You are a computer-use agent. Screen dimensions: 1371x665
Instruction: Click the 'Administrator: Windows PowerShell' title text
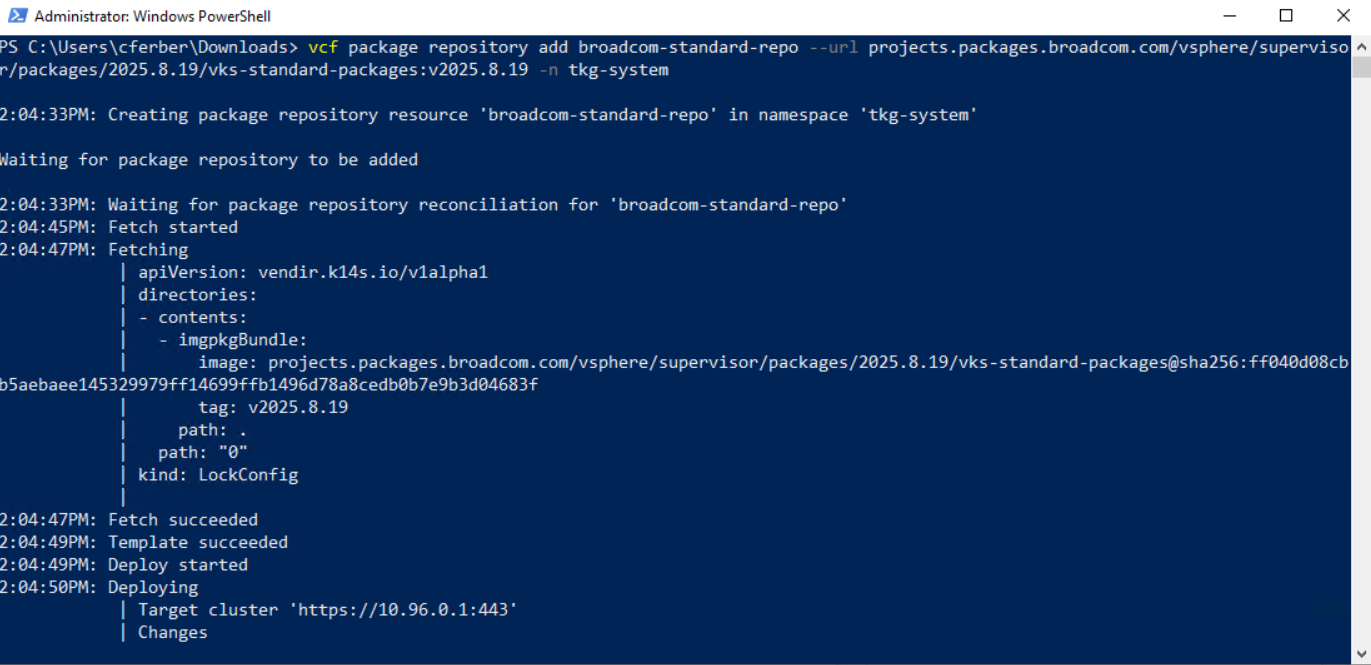coord(152,16)
